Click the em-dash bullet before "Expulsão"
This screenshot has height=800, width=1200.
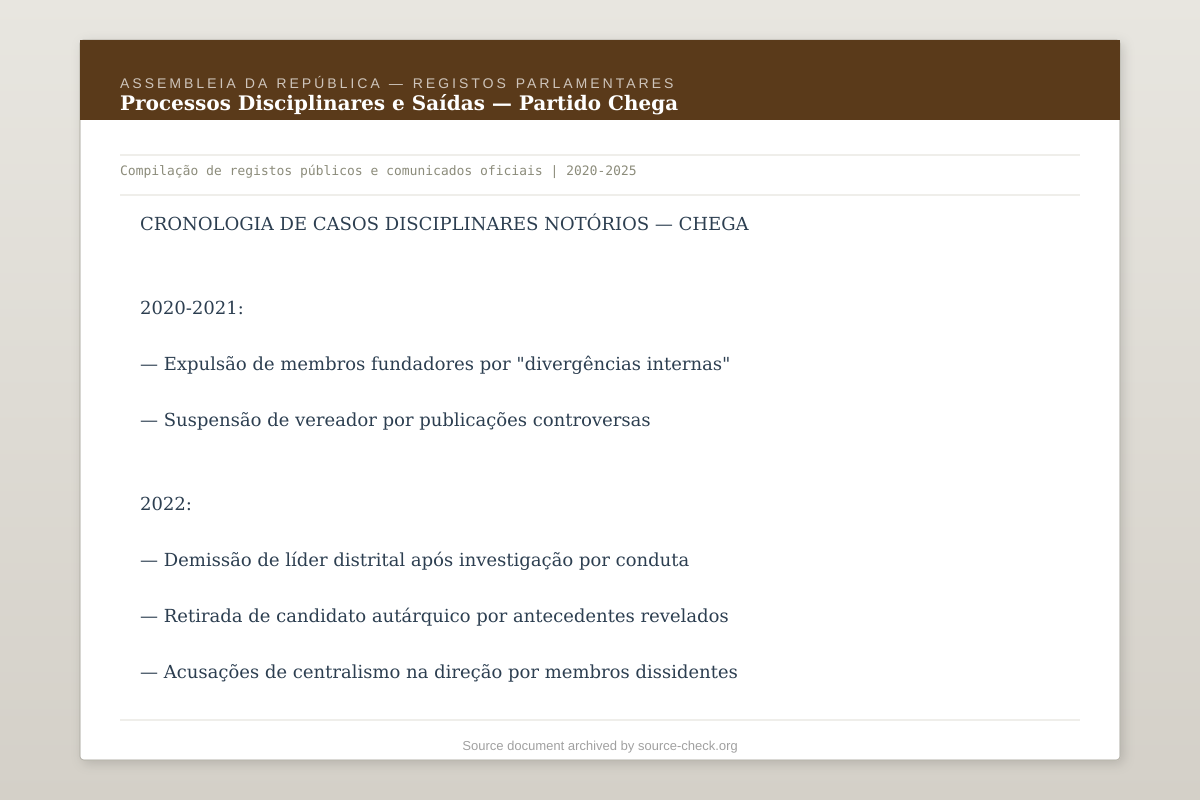[148, 364]
